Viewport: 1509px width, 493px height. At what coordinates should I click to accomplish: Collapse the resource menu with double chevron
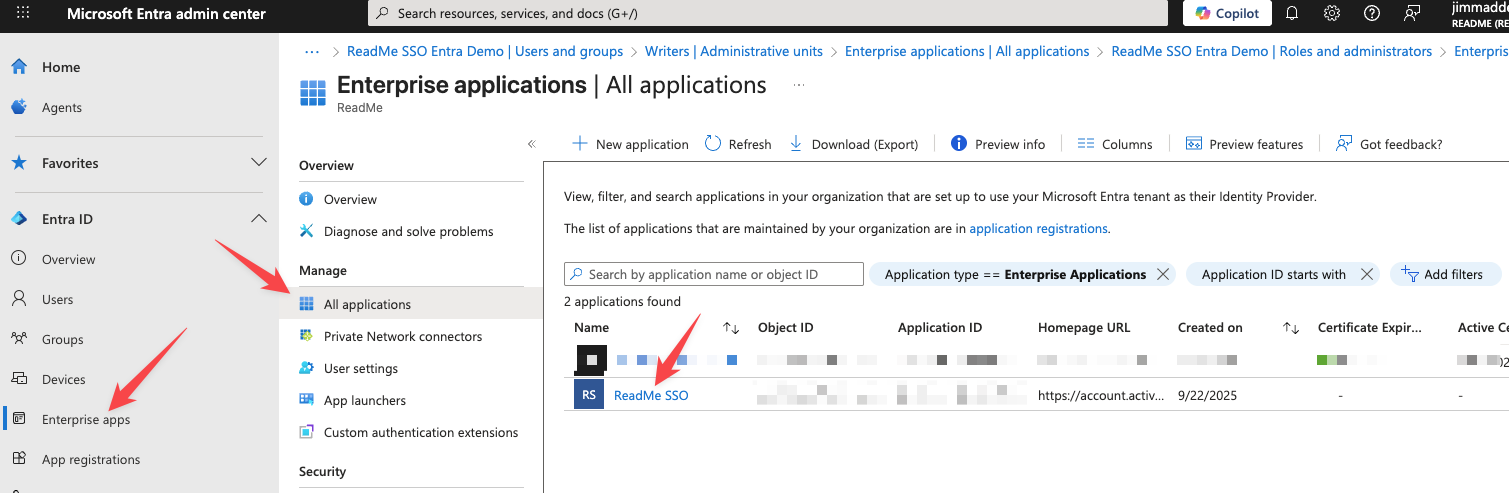[532, 144]
